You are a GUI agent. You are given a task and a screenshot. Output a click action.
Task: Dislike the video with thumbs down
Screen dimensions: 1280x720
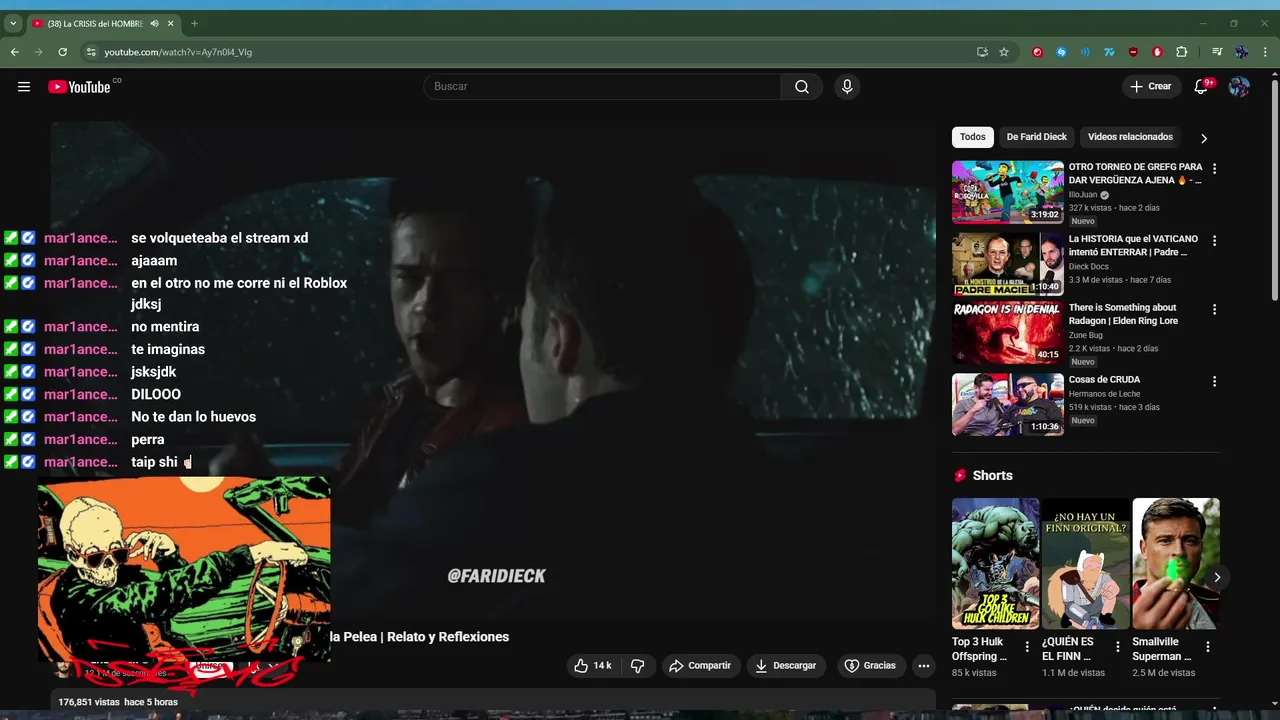point(637,666)
